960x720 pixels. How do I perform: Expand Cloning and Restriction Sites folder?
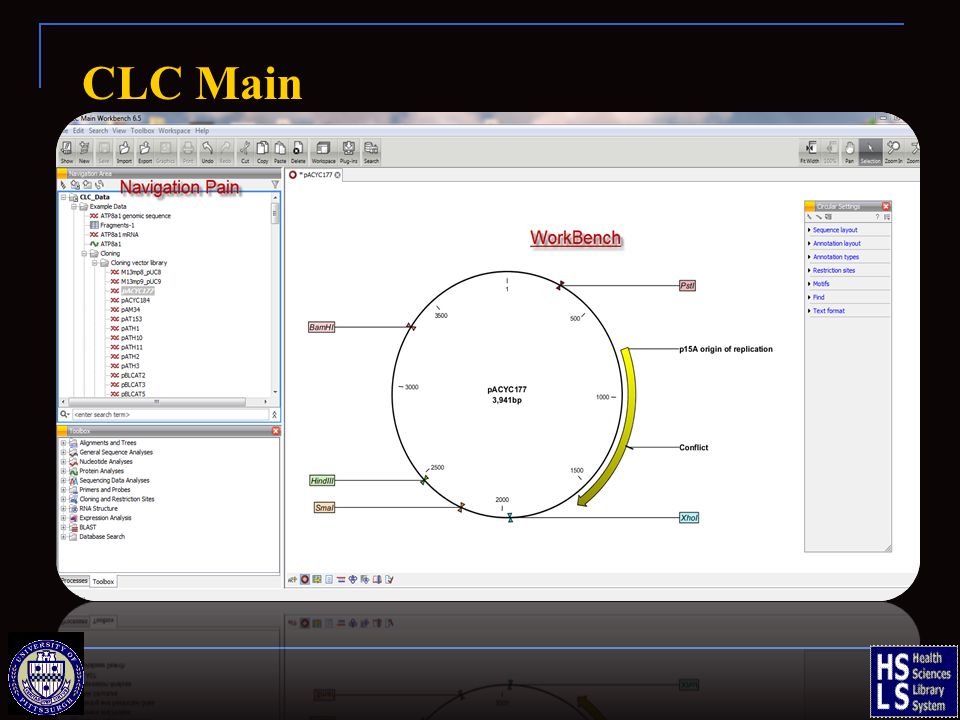pyautogui.click(x=64, y=499)
